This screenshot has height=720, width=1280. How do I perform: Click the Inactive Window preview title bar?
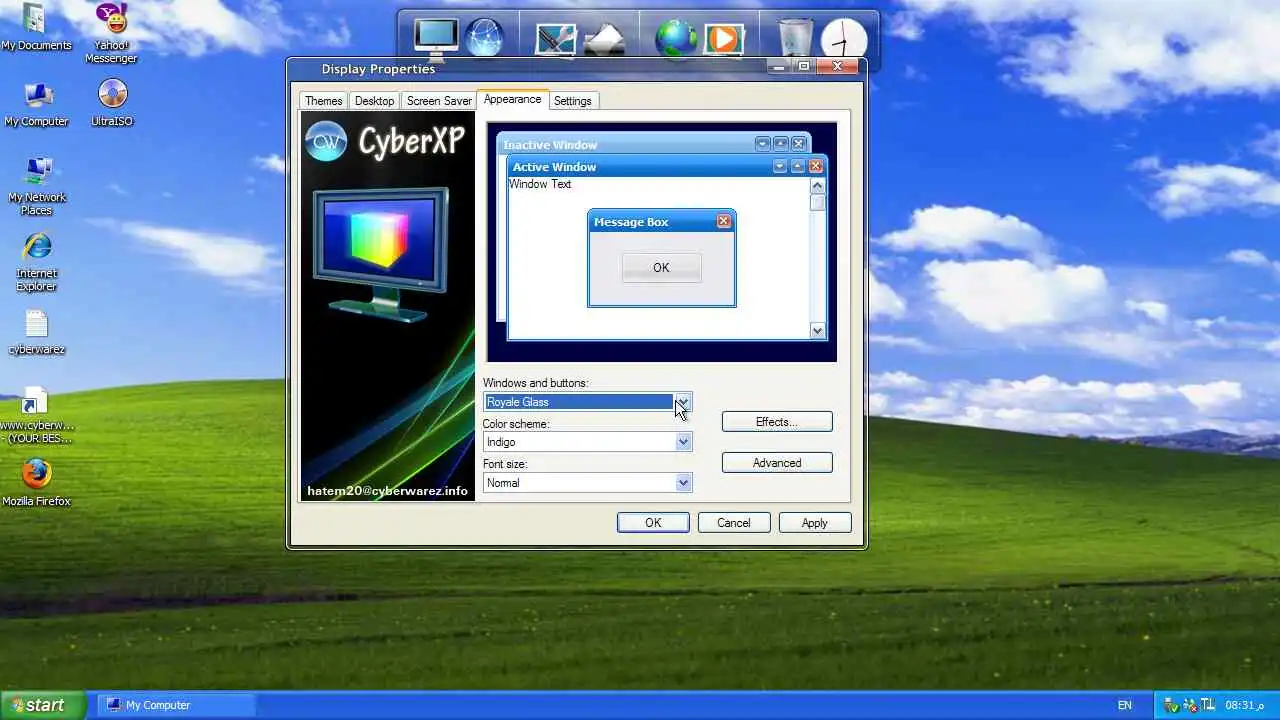tap(653, 145)
